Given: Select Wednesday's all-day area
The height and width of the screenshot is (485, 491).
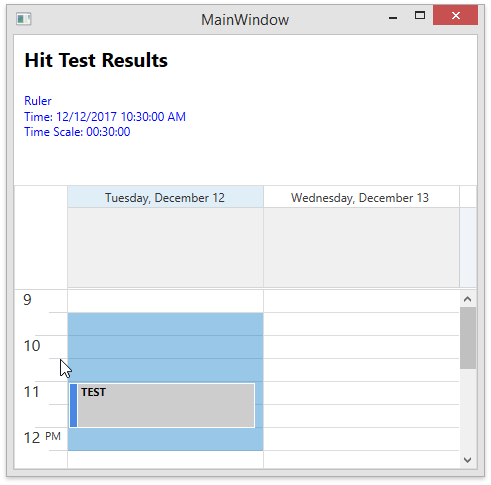Looking at the screenshot, I should [361, 247].
